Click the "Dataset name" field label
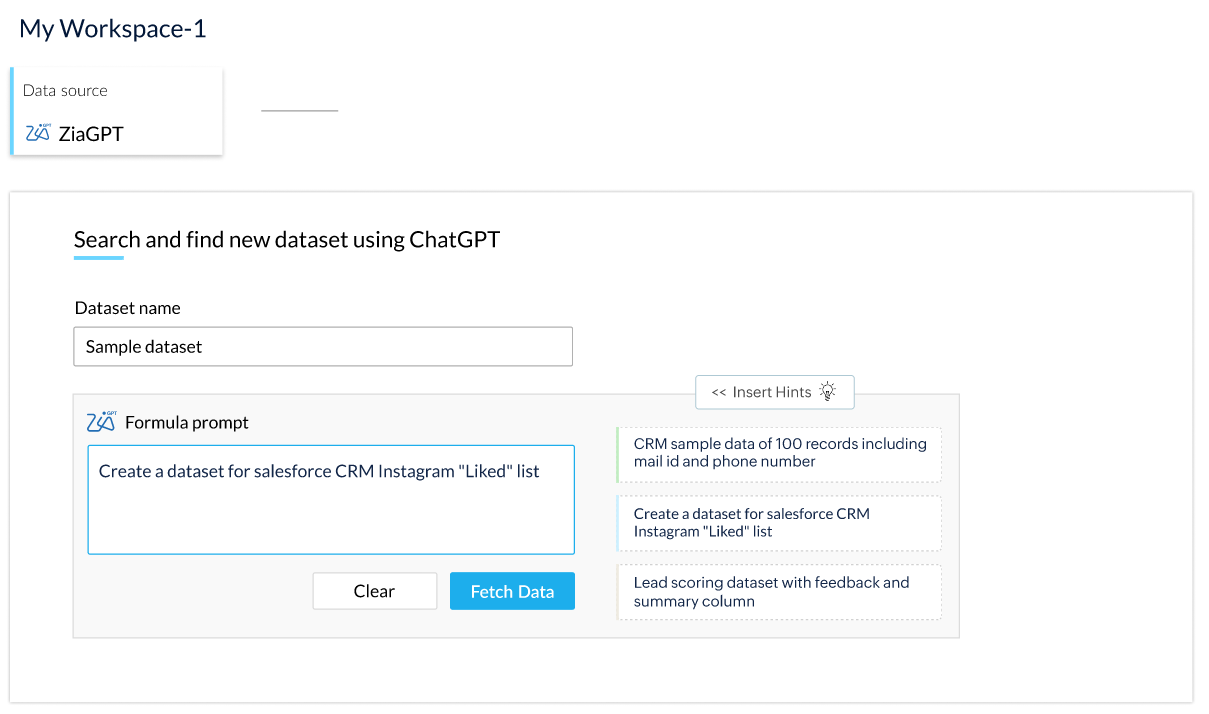 (x=127, y=308)
